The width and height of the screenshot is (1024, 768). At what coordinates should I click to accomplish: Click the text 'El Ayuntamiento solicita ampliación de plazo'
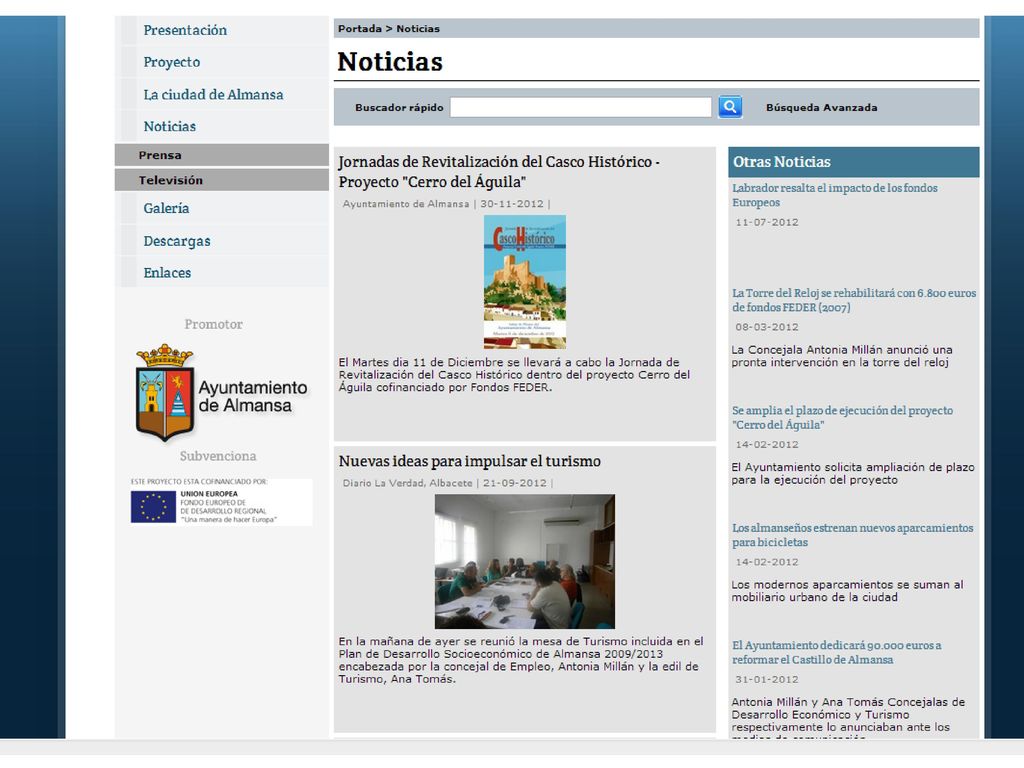853,473
